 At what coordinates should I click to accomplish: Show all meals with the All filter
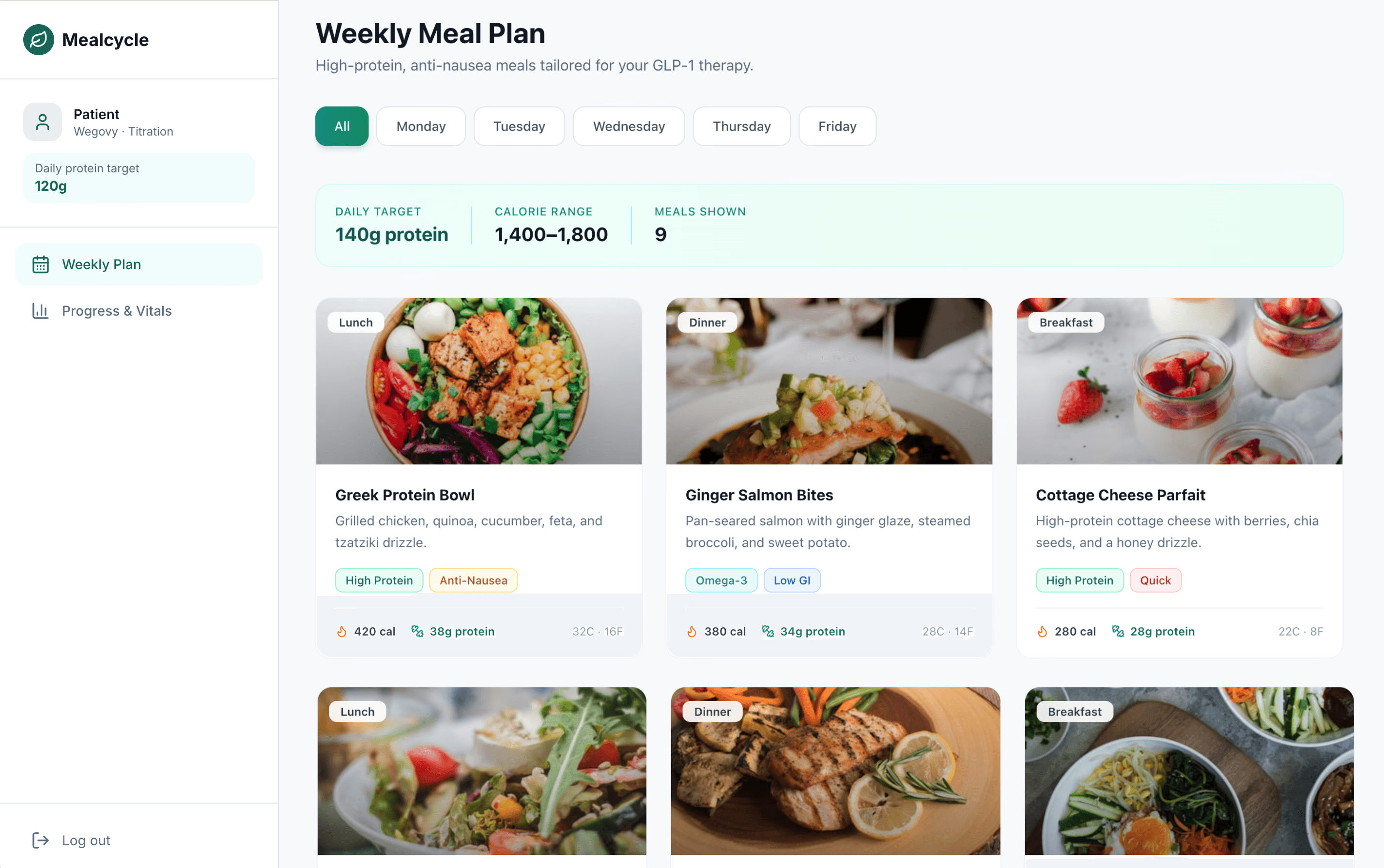[342, 126]
